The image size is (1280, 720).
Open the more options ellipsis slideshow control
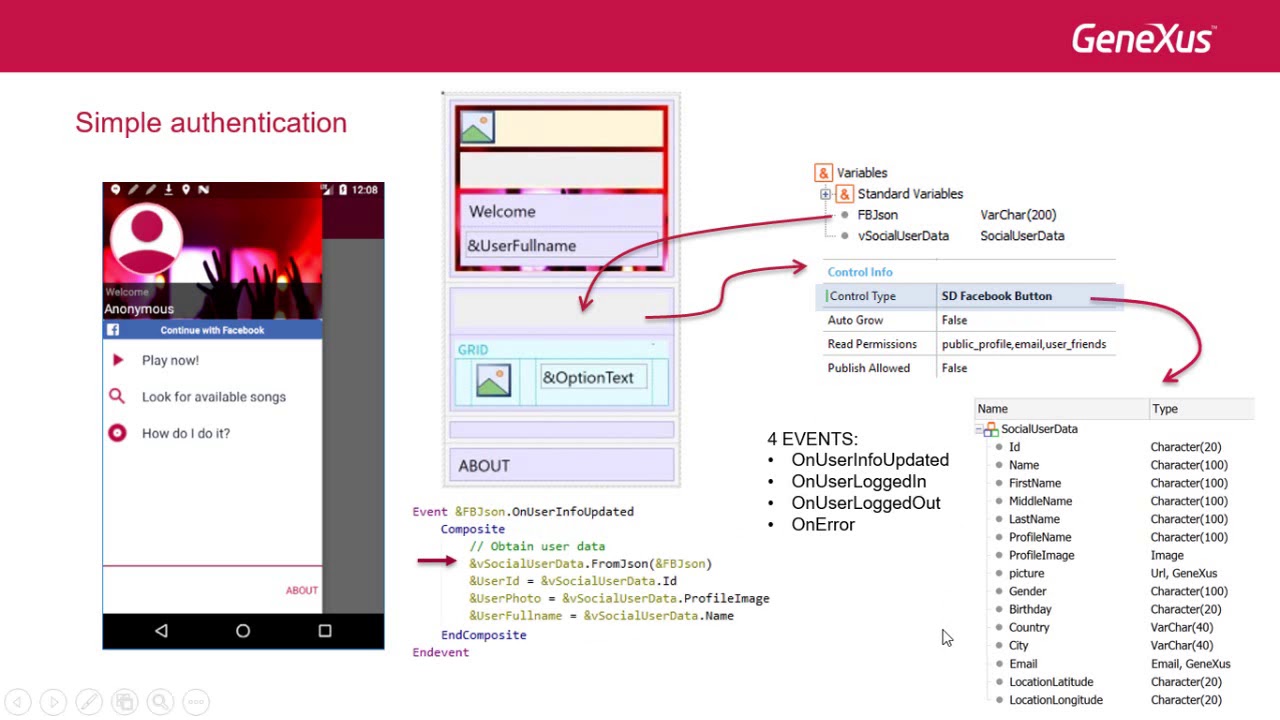pos(196,703)
